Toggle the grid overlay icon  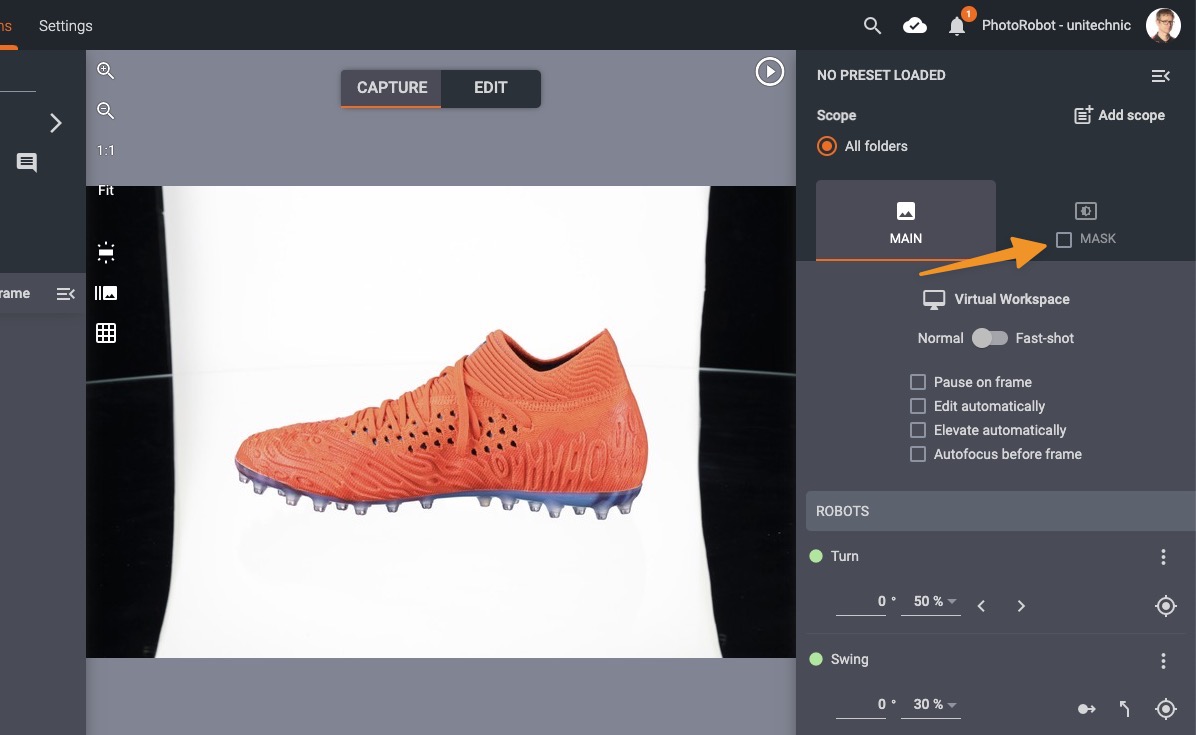pyautogui.click(x=106, y=333)
